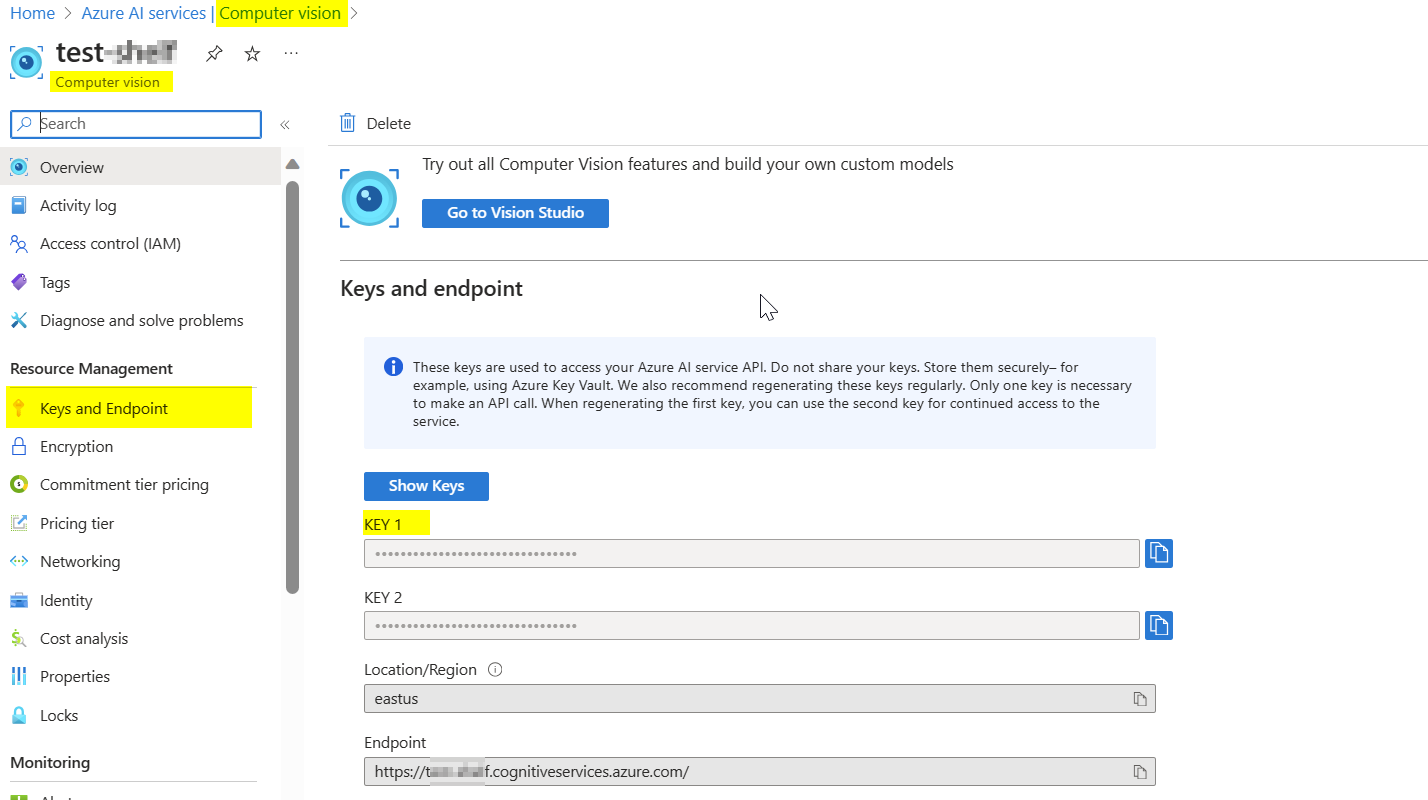Click the Identity icon
Screen dimensions: 1428x800
pos(19,600)
